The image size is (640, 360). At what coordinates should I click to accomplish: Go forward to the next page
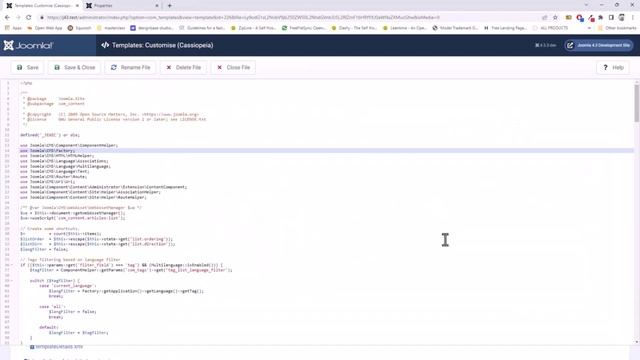18,18
